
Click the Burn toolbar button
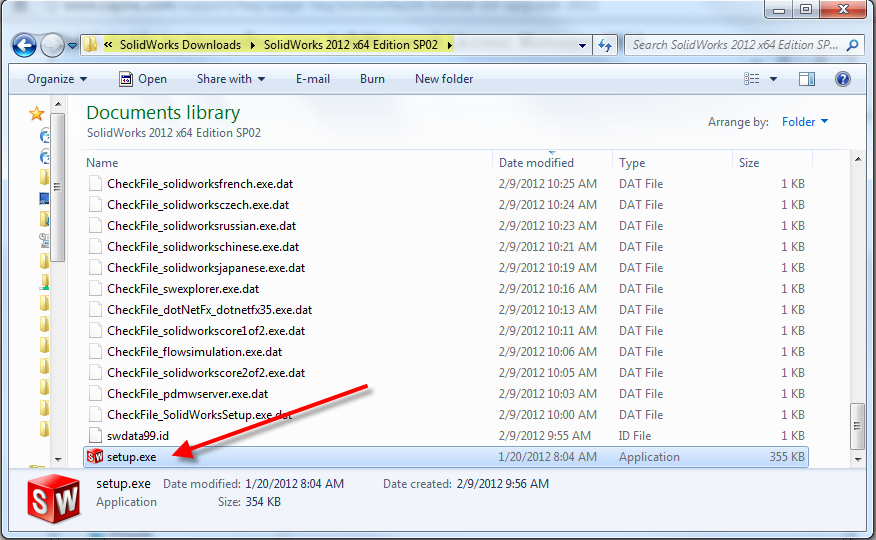372,79
